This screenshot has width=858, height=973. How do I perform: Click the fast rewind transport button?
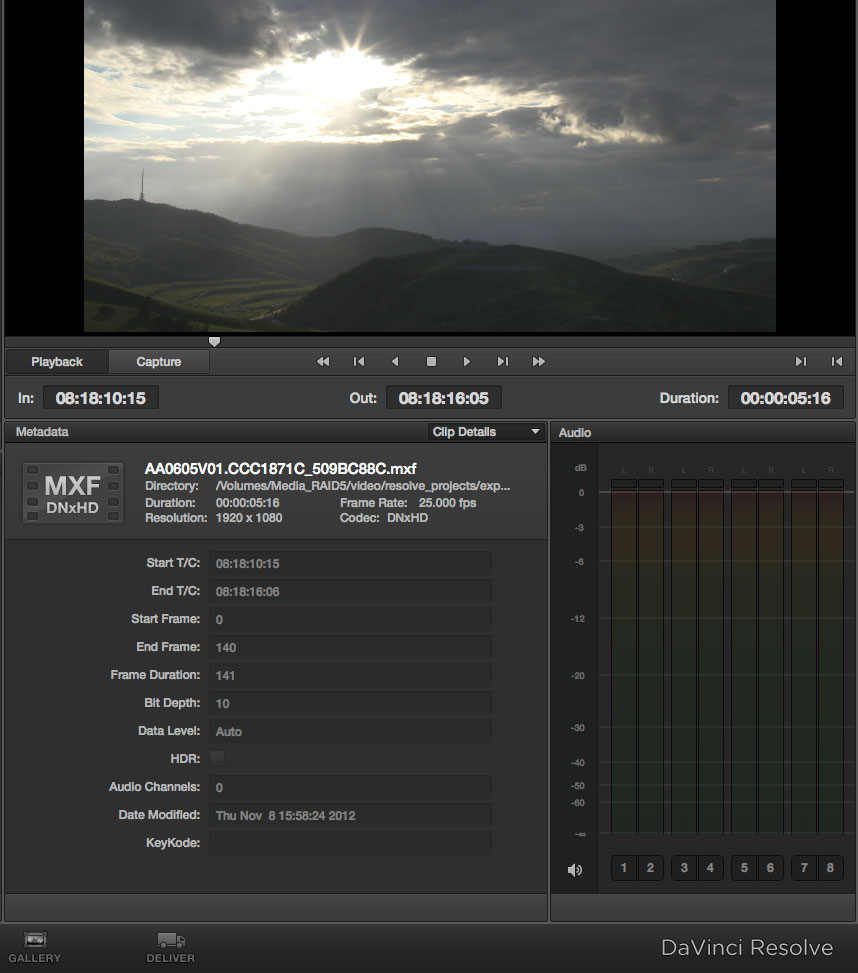pyautogui.click(x=322, y=362)
